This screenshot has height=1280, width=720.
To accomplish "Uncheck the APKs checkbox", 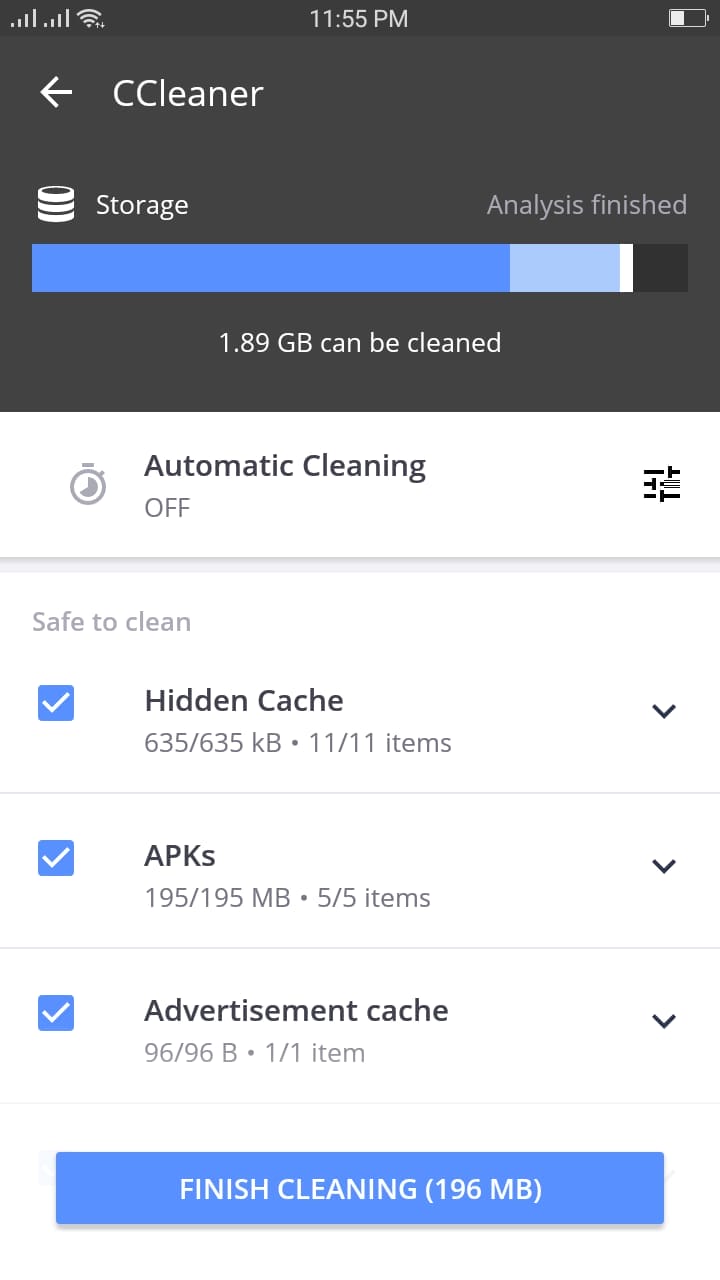I will coord(56,858).
